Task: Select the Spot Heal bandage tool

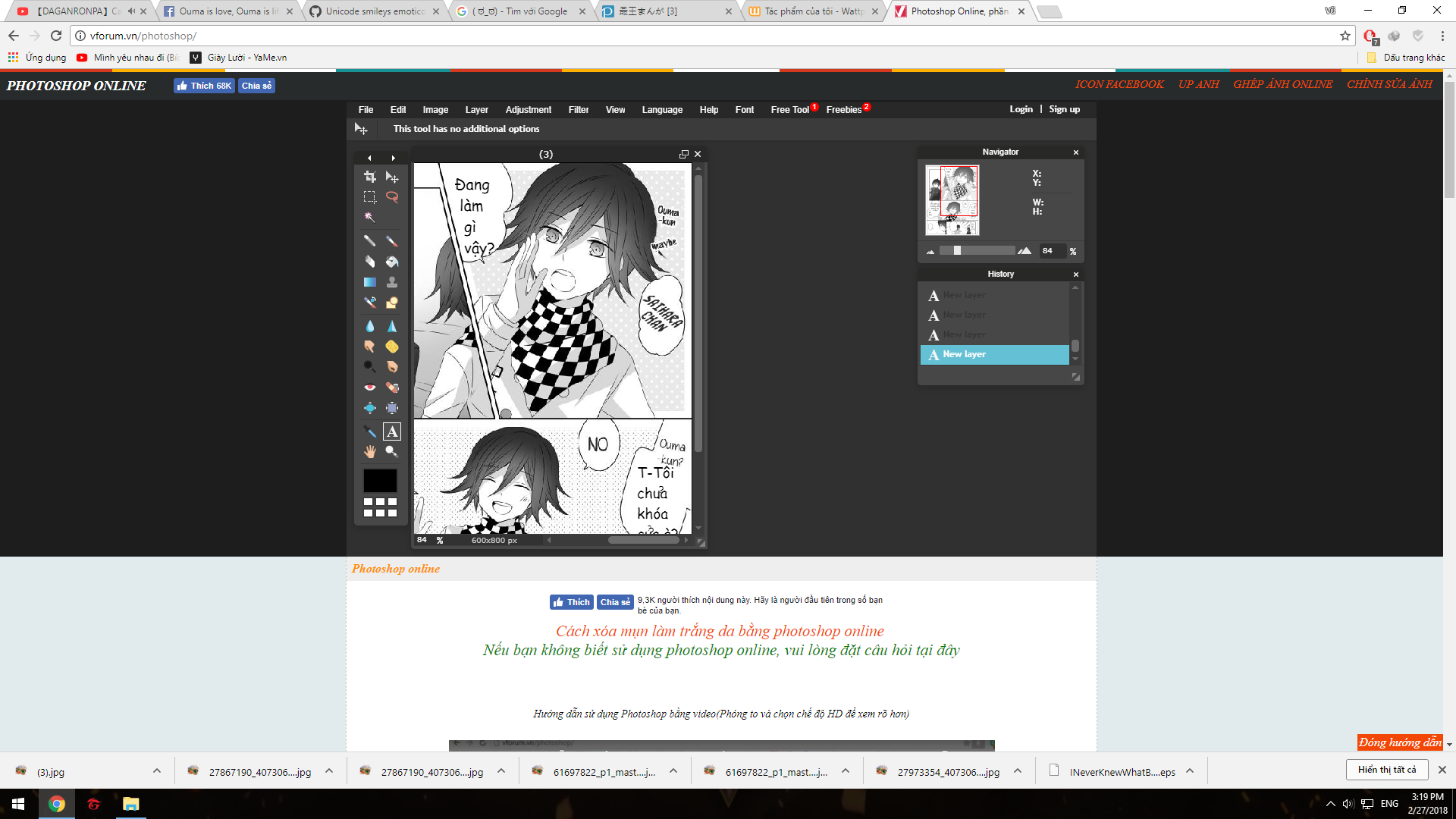Action: coord(392,388)
